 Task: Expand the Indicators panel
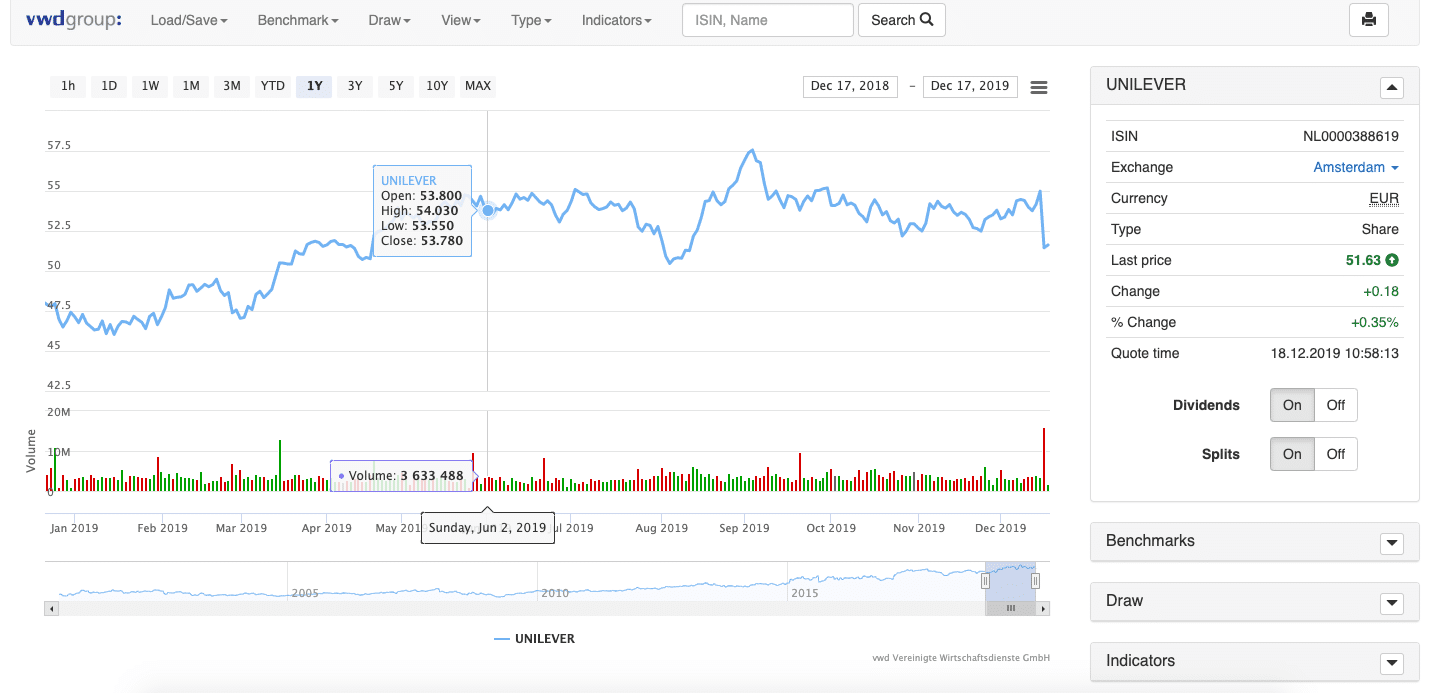pos(1392,663)
